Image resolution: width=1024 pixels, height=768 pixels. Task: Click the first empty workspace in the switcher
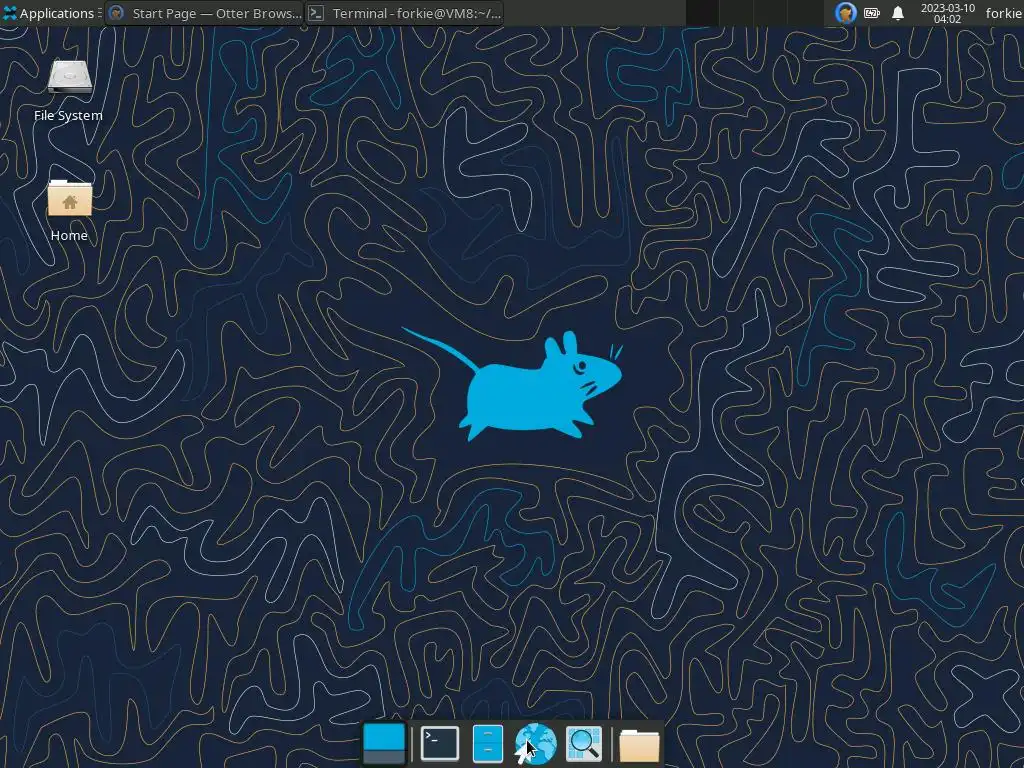[702, 13]
